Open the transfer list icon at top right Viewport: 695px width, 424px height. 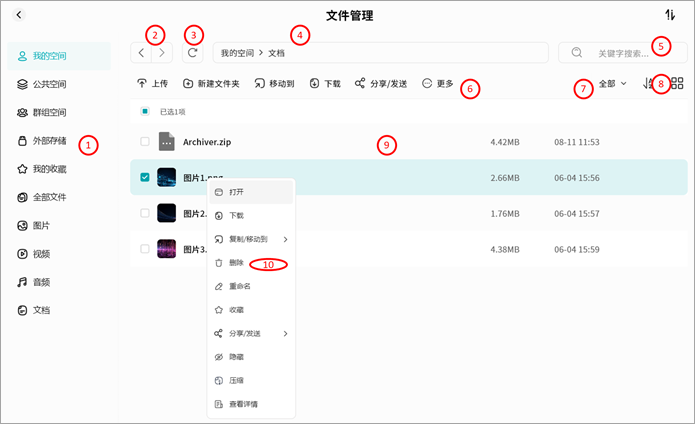click(x=669, y=15)
